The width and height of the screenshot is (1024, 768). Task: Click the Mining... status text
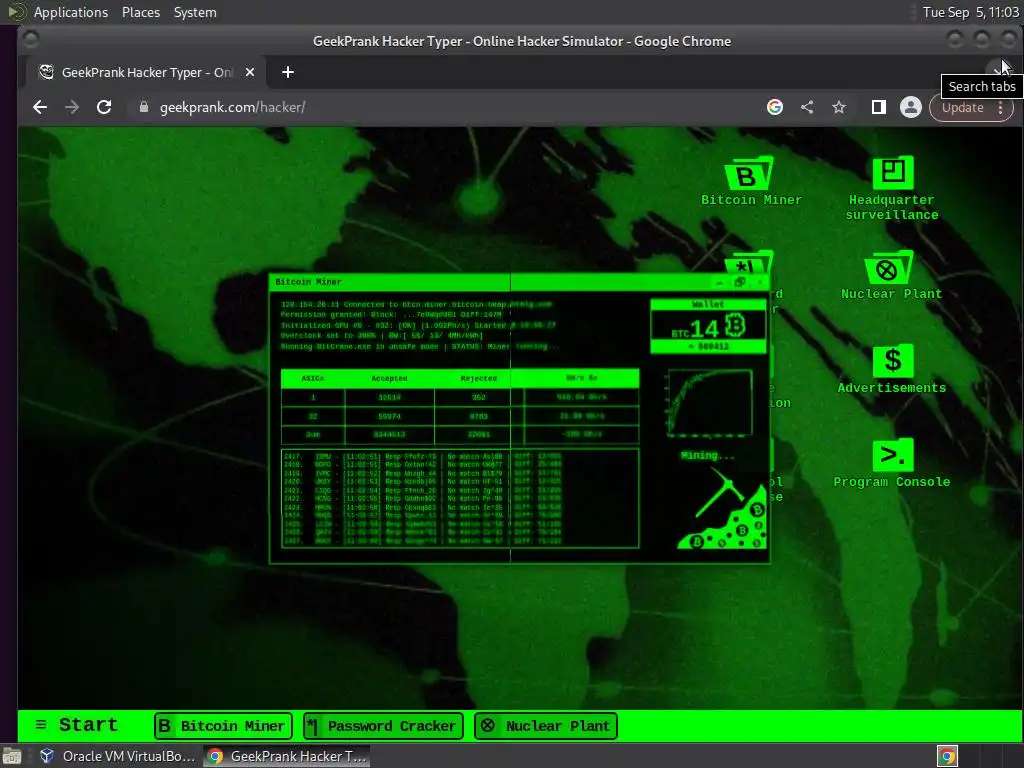tap(708, 455)
